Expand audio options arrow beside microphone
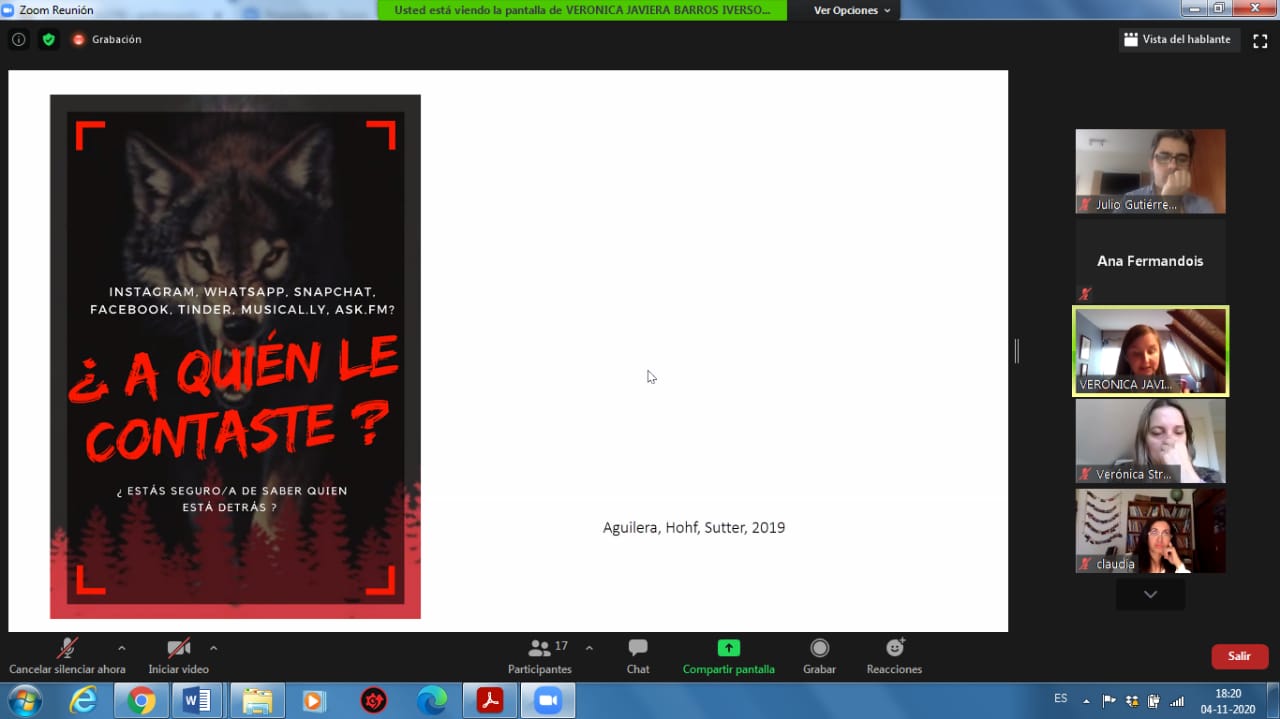 (x=122, y=648)
